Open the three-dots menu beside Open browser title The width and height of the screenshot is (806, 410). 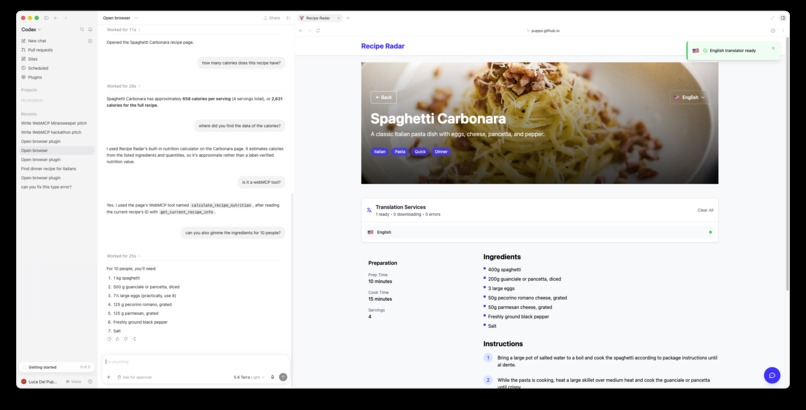click(x=136, y=18)
